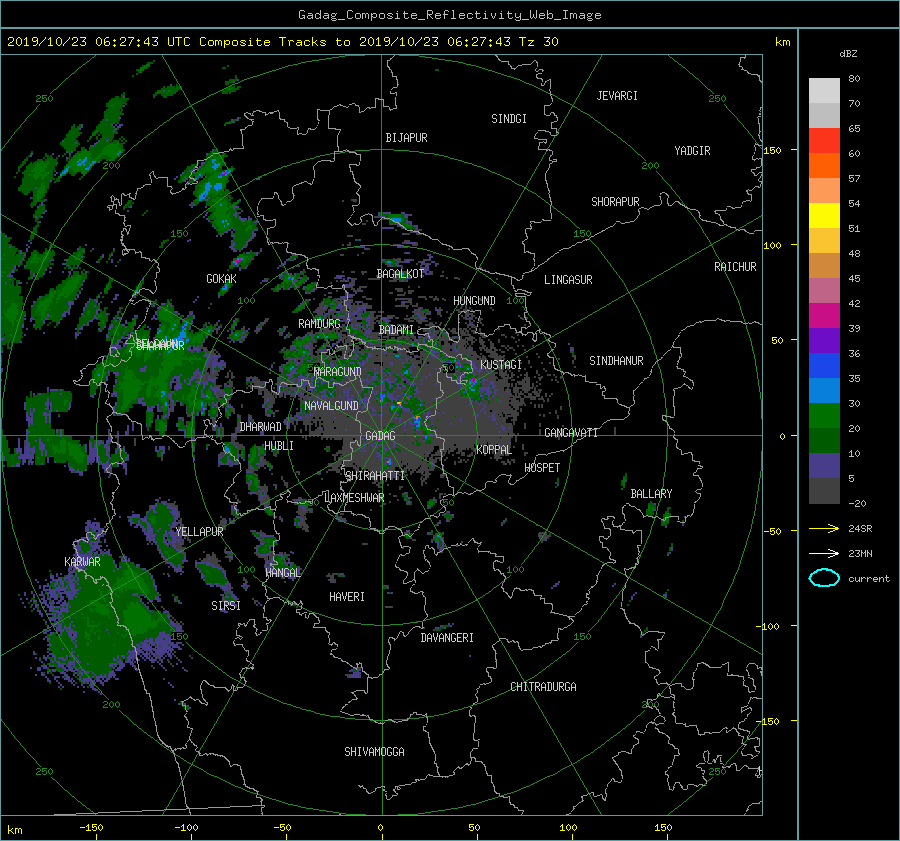The height and width of the screenshot is (841, 900).
Task: Click the BIJAPUR city label
Action: [x=406, y=138]
